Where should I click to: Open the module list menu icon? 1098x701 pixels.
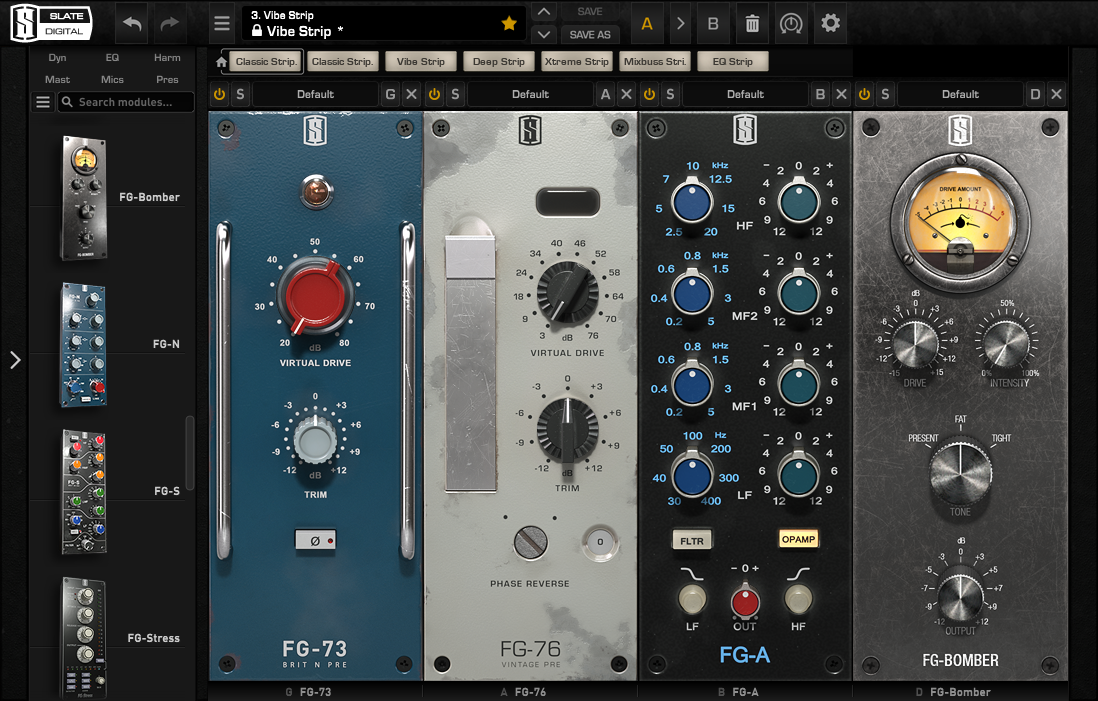[43, 102]
